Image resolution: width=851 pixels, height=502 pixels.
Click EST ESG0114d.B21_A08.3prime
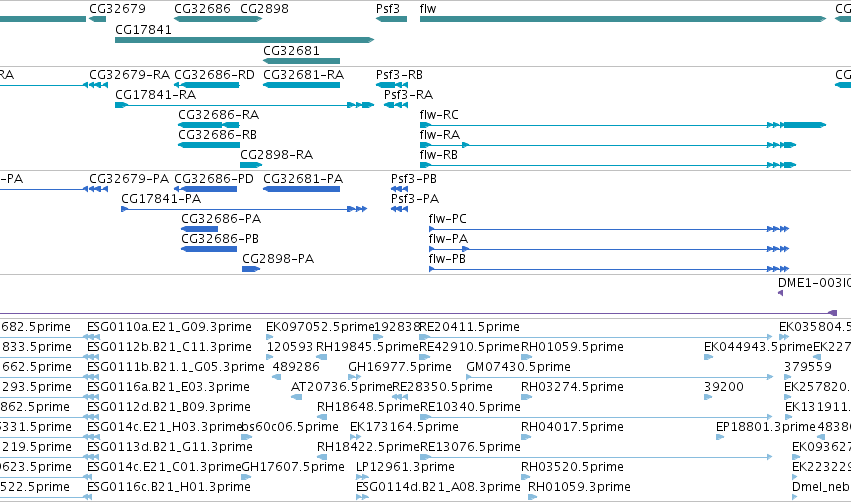pyautogui.click(x=438, y=487)
